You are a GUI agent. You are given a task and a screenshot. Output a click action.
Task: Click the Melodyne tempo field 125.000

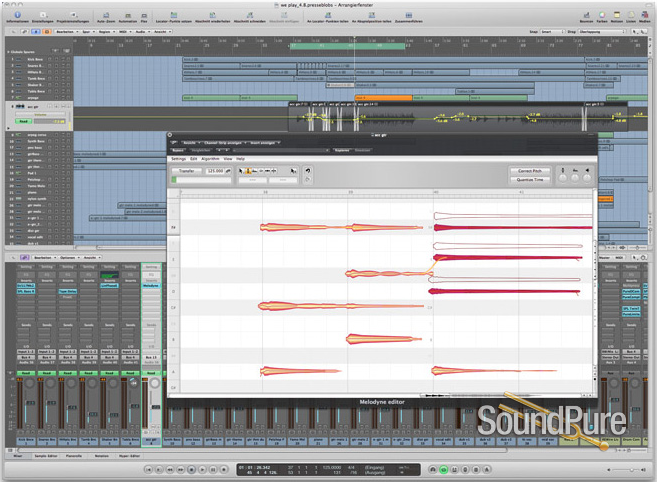click(x=215, y=171)
